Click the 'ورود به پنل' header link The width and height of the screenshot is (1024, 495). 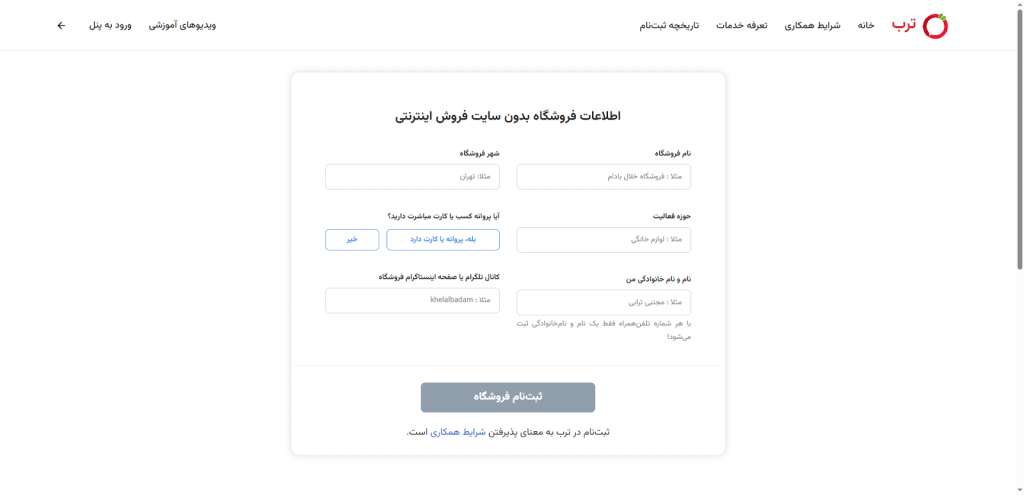(x=111, y=26)
